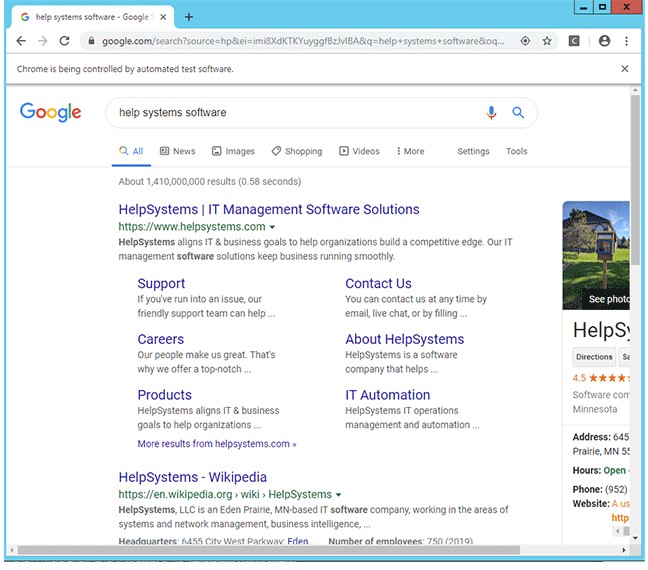Switch to the Shopping tab
This screenshot has height=570, width=648.
pyautogui.click(x=297, y=151)
